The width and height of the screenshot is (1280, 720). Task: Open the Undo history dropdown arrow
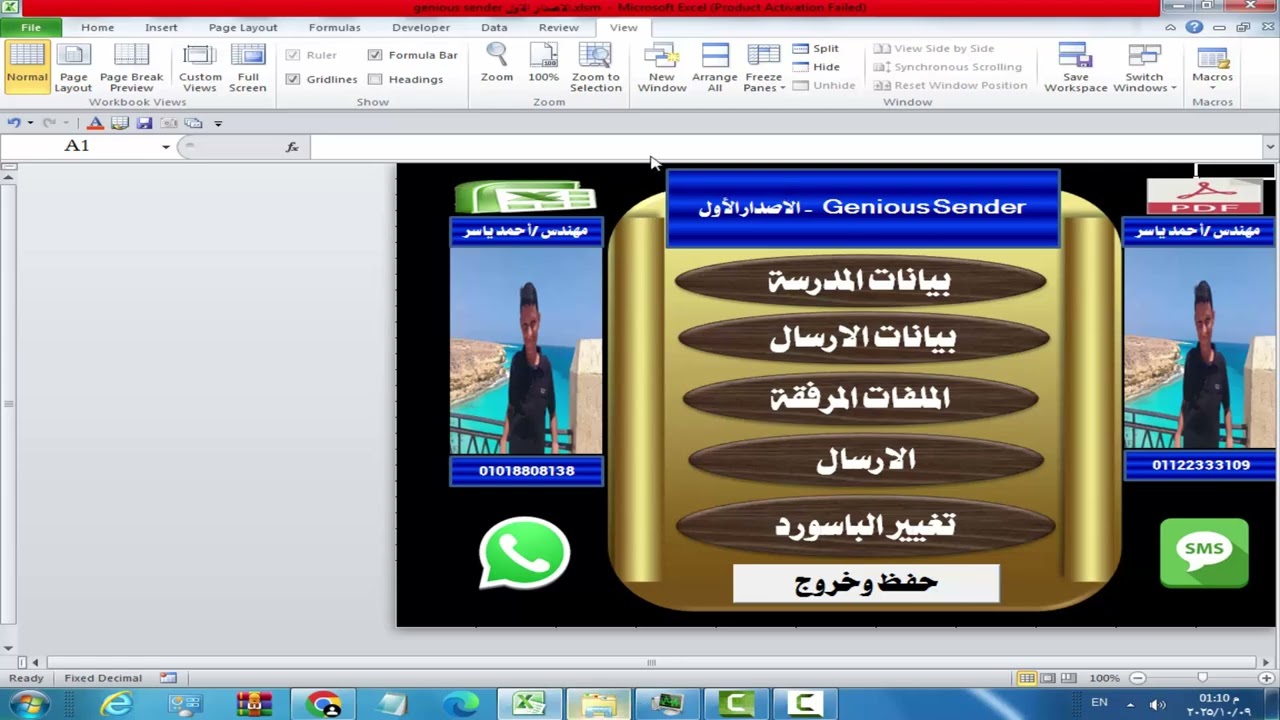[30, 123]
